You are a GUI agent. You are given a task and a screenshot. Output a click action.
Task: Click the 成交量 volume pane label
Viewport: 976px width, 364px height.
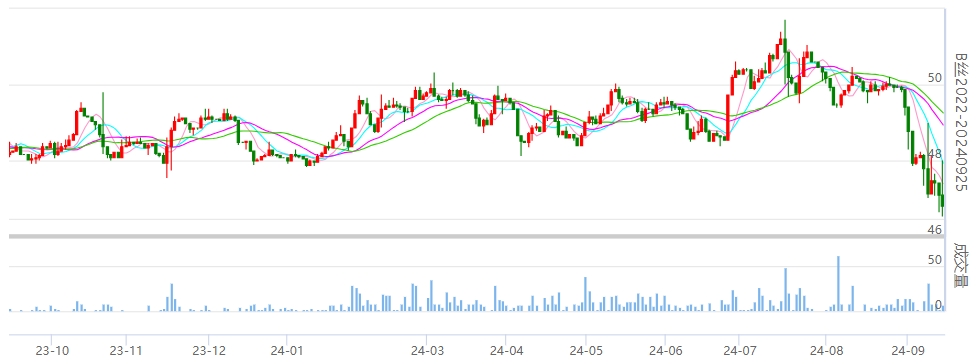963,264
